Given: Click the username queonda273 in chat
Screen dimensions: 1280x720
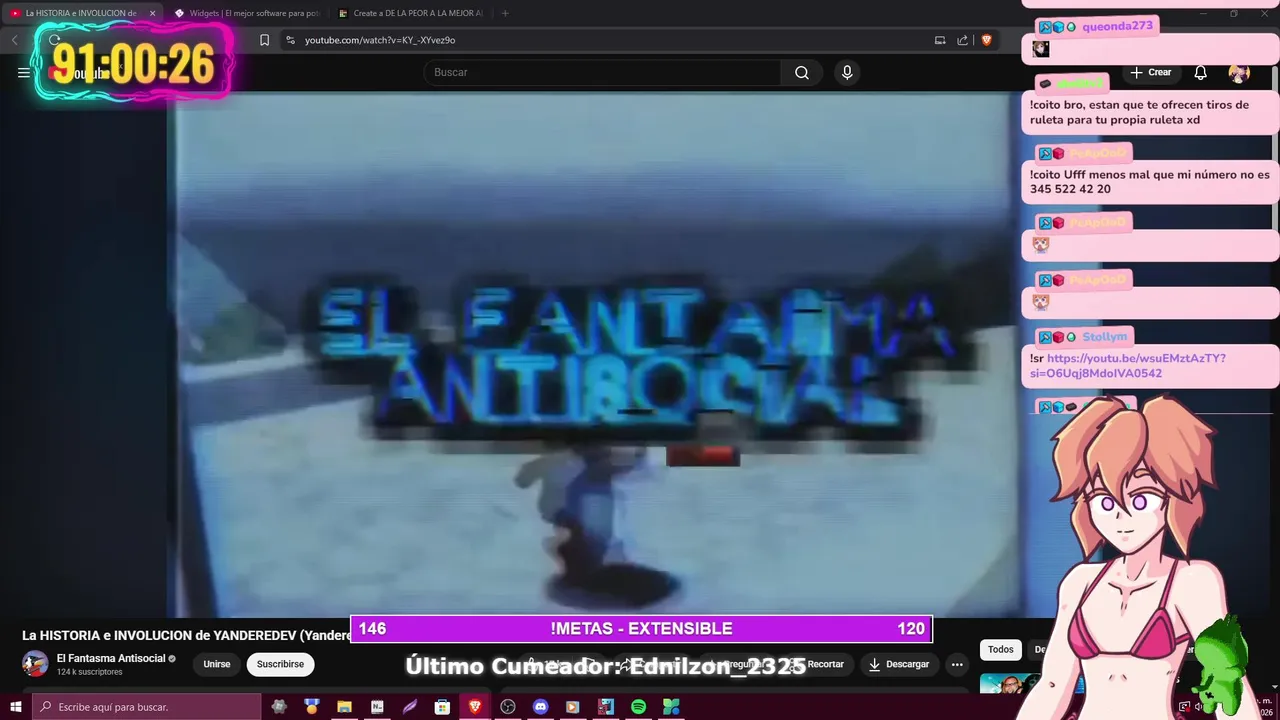Looking at the screenshot, I should click(x=1117, y=26).
